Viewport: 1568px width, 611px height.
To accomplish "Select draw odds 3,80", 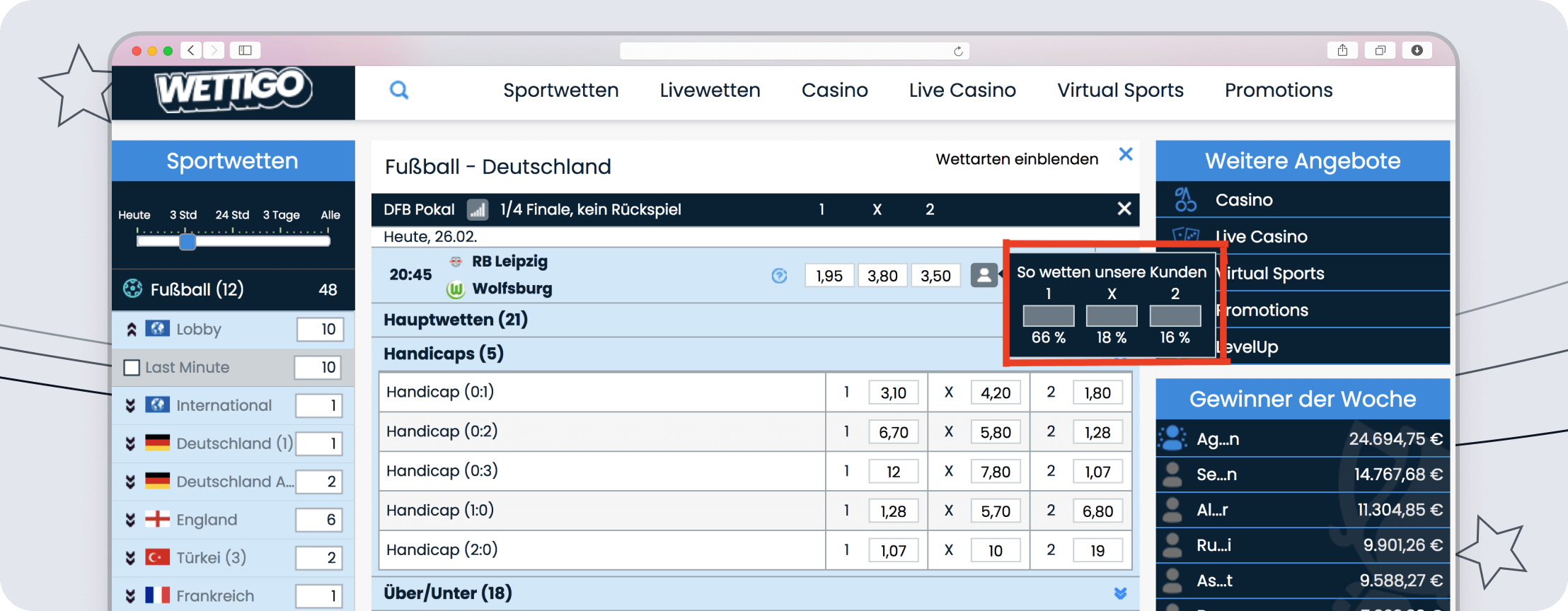I will (882, 276).
